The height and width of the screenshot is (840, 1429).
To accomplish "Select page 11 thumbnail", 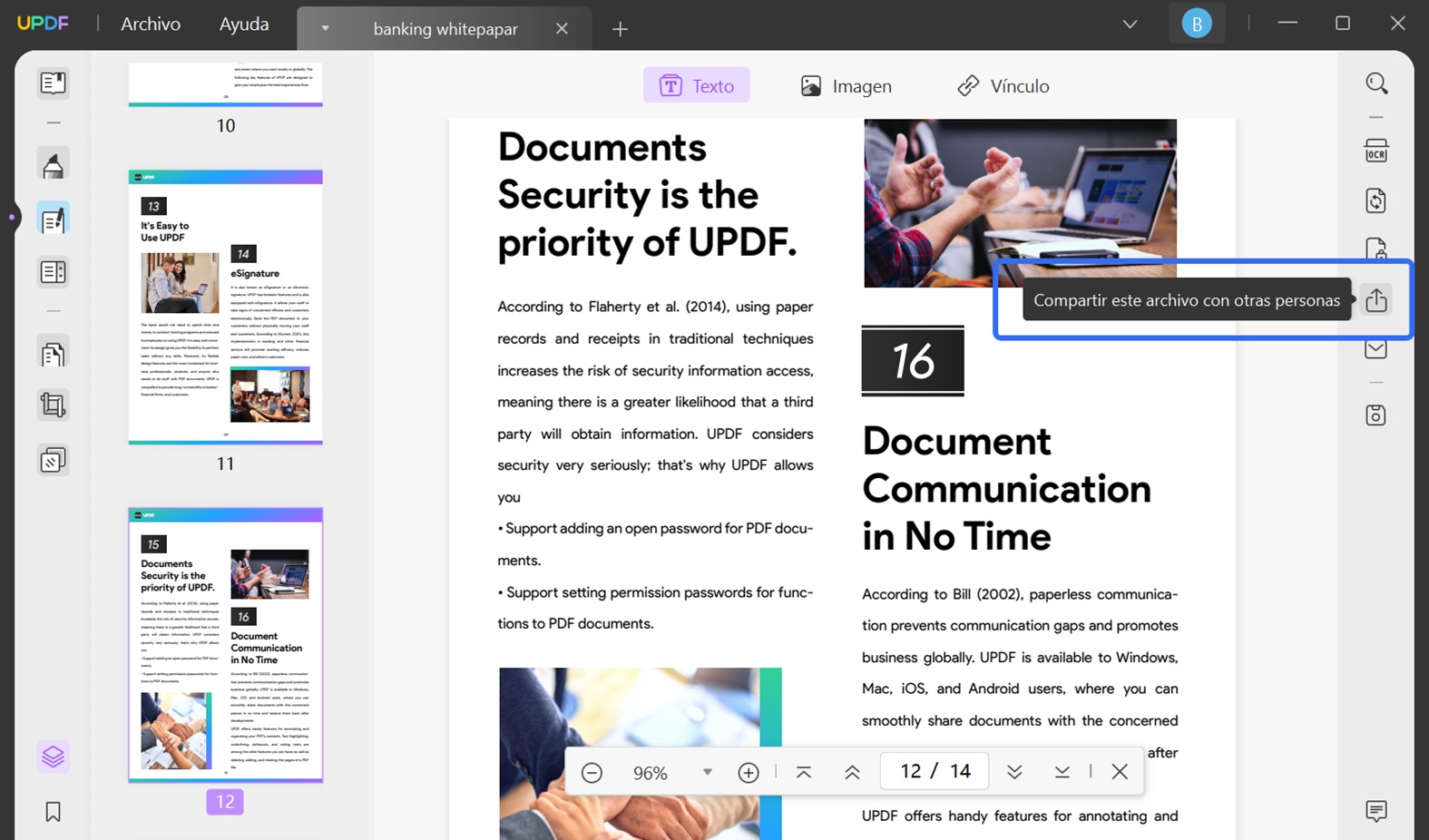I will pyautogui.click(x=225, y=307).
